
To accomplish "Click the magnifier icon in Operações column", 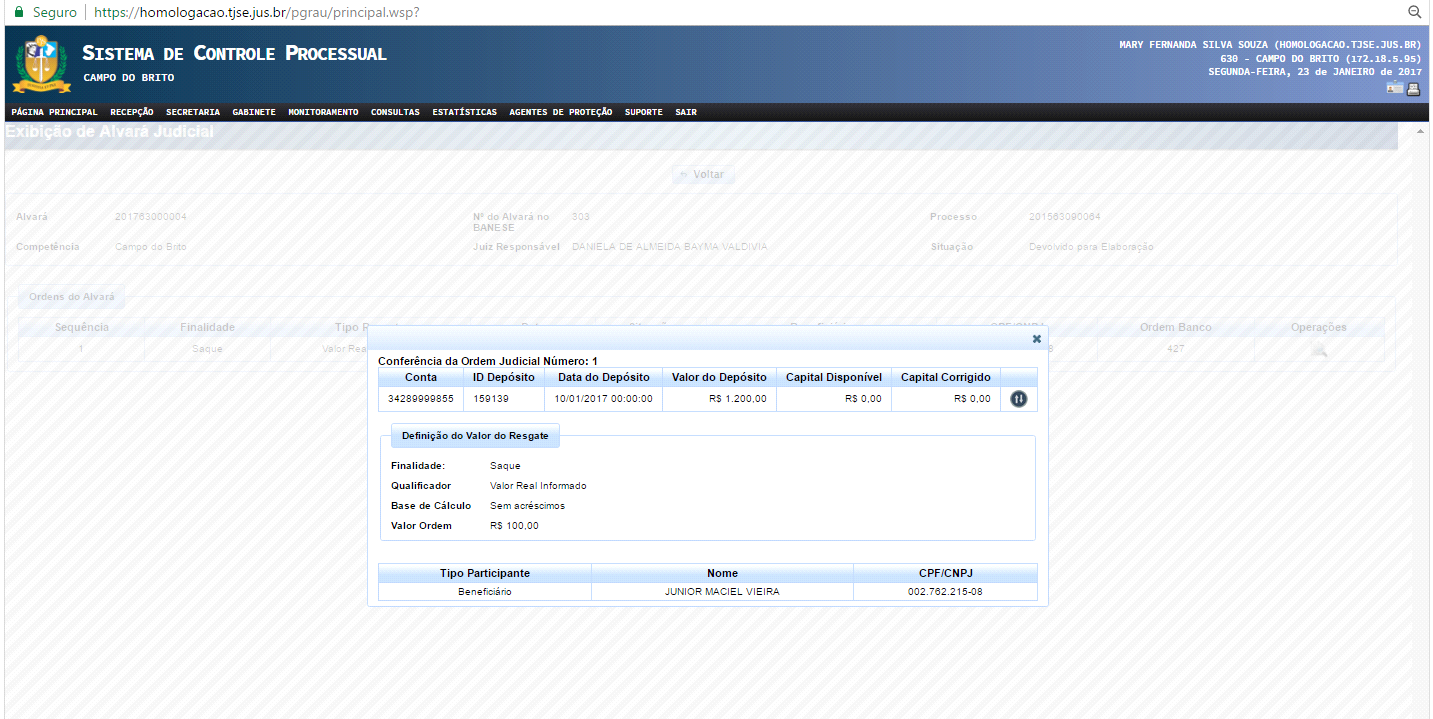I will pos(1319,349).
